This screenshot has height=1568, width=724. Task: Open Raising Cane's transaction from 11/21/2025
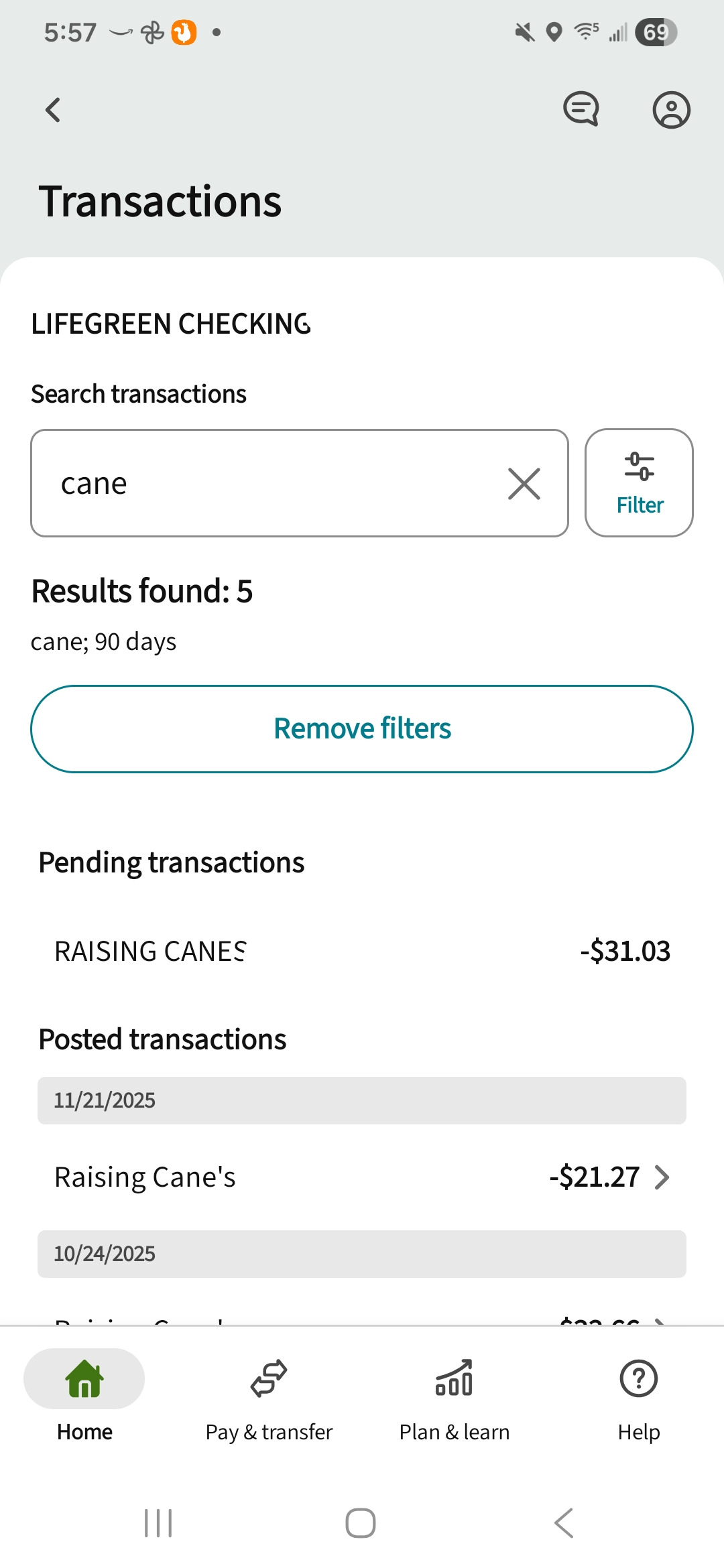click(145, 1177)
